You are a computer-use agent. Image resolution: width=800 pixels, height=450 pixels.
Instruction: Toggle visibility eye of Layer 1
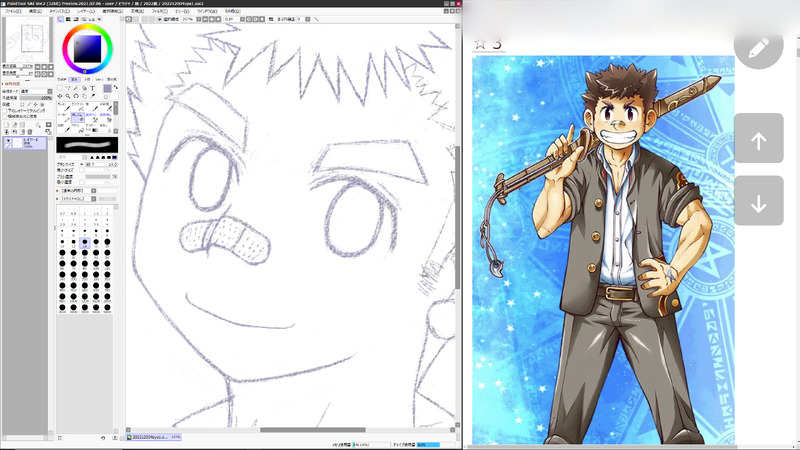(8, 140)
